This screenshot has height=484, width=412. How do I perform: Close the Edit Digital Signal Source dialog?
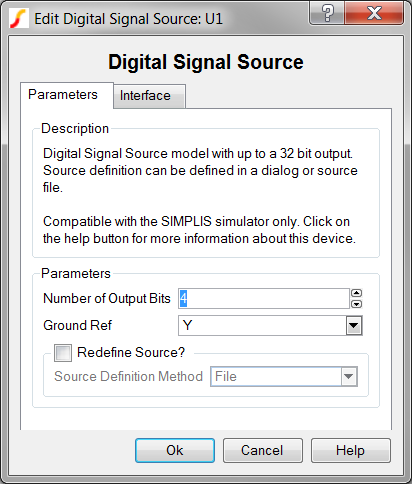pyautogui.click(x=374, y=13)
